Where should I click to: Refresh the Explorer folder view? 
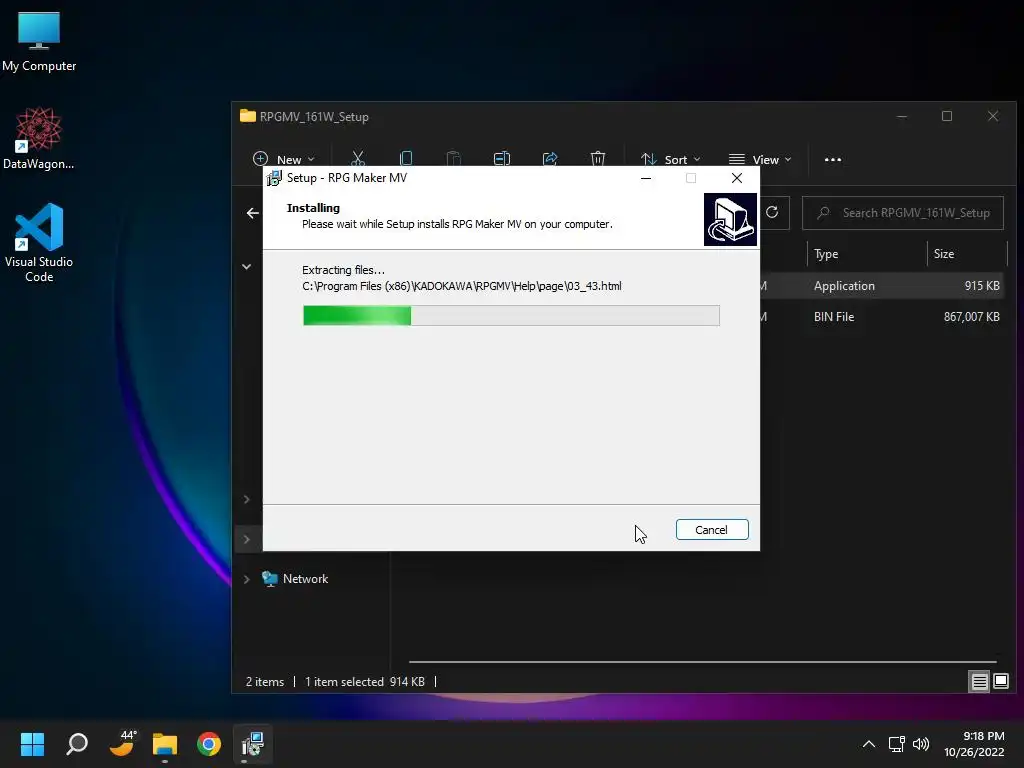(x=772, y=212)
